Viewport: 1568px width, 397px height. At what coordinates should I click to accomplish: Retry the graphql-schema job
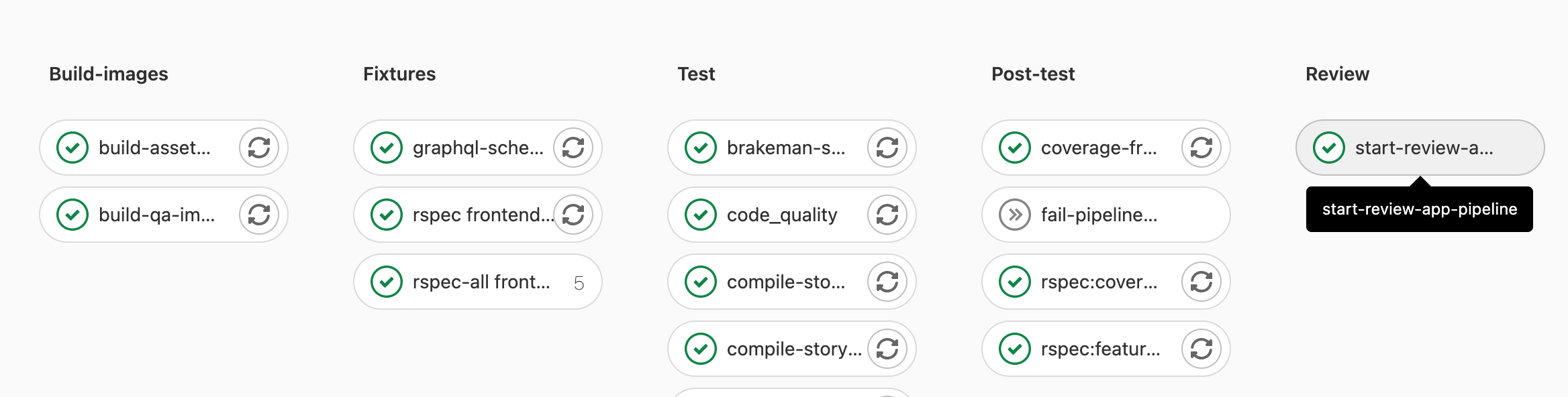coord(573,148)
